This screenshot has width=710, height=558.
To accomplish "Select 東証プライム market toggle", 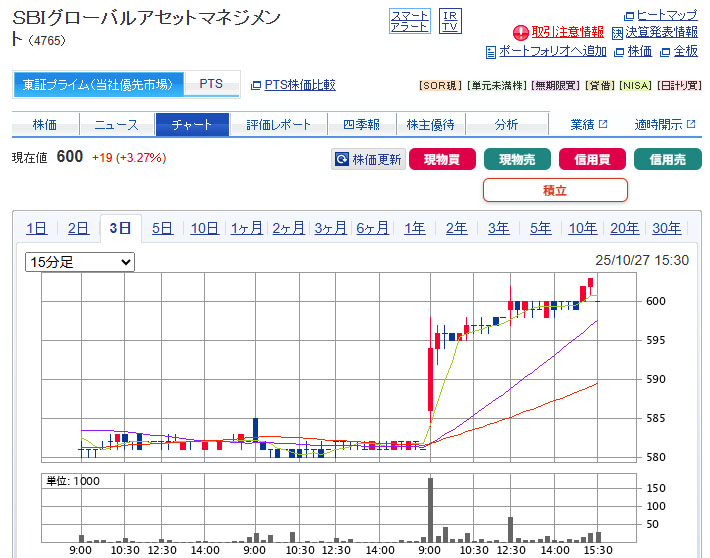I will pyautogui.click(x=98, y=85).
